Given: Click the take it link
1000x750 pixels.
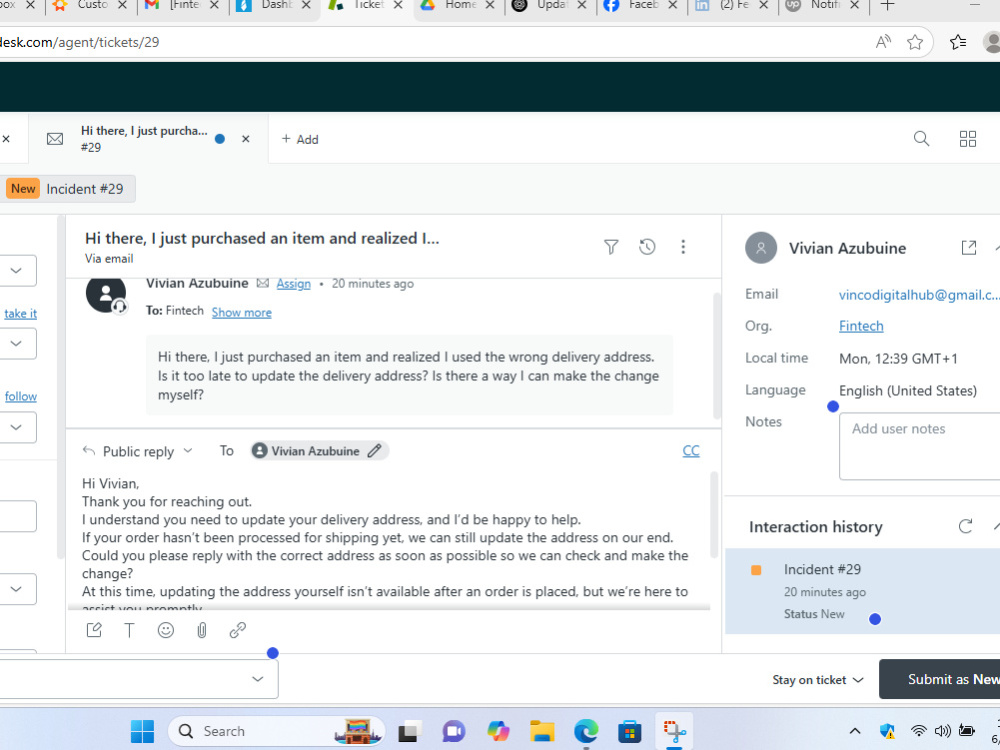Looking at the screenshot, I should tap(20, 313).
